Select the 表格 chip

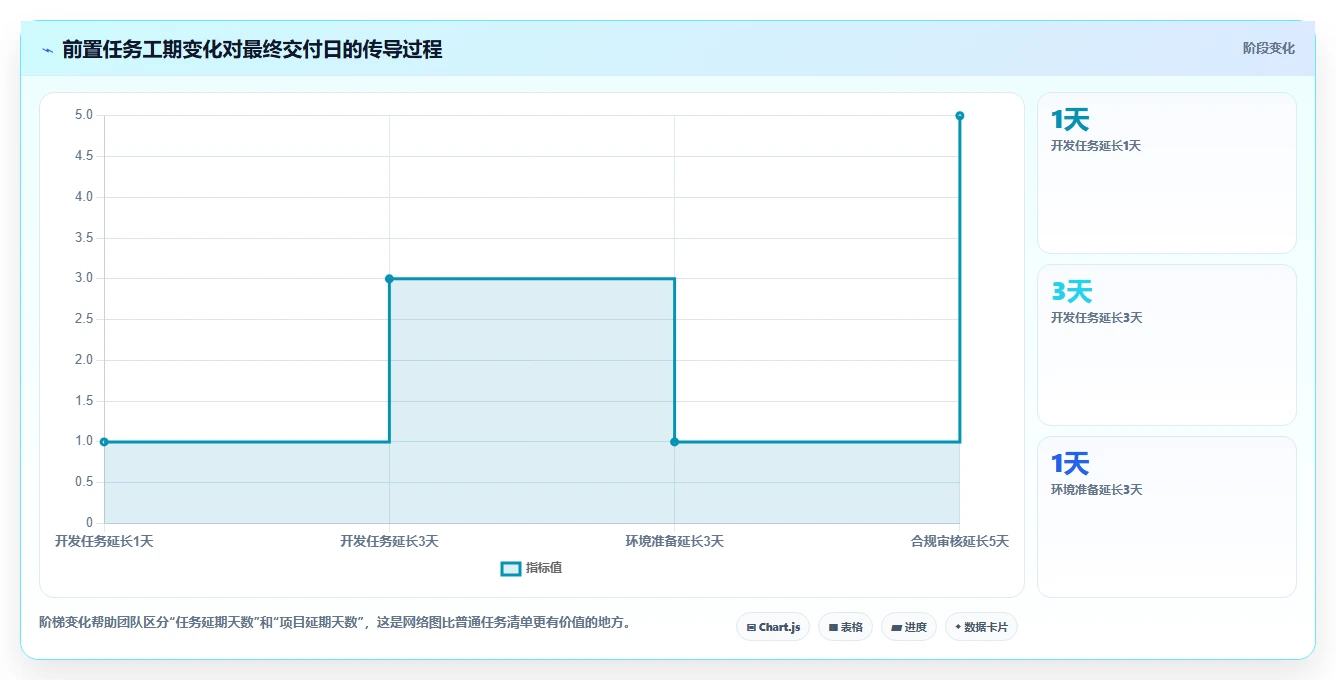click(x=845, y=627)
